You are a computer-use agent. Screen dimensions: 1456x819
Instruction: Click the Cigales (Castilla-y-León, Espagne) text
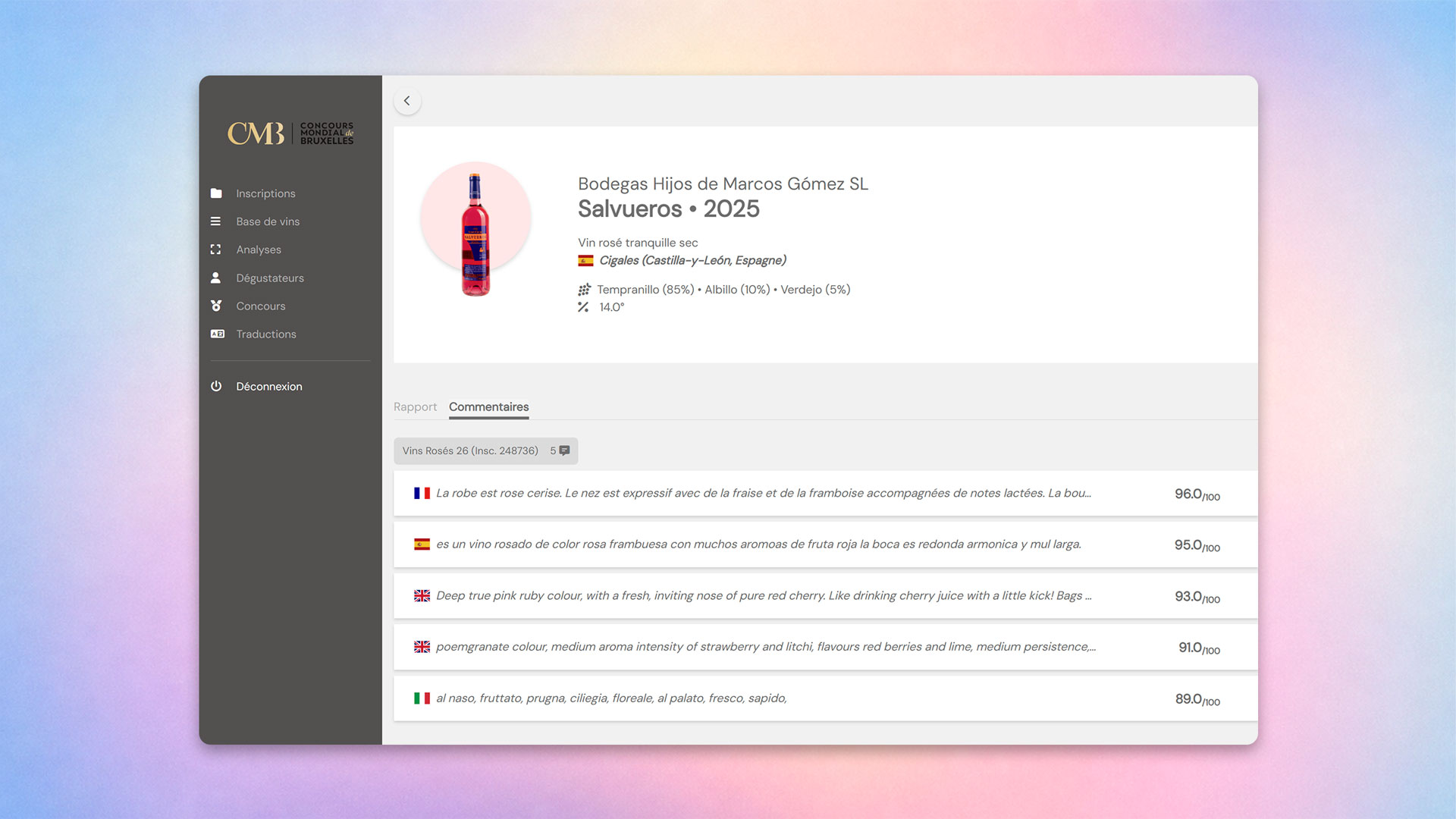[x=692, y=261]
